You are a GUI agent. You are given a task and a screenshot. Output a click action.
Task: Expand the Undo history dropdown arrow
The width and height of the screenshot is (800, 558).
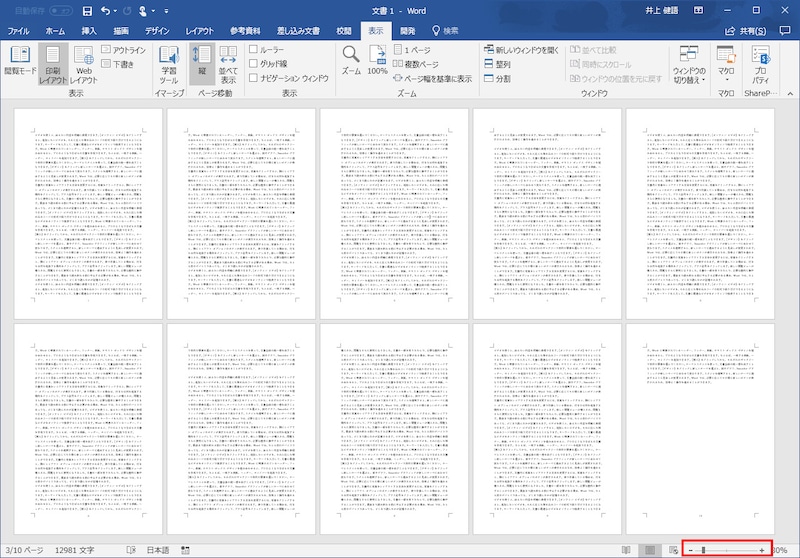coord(117,11)
